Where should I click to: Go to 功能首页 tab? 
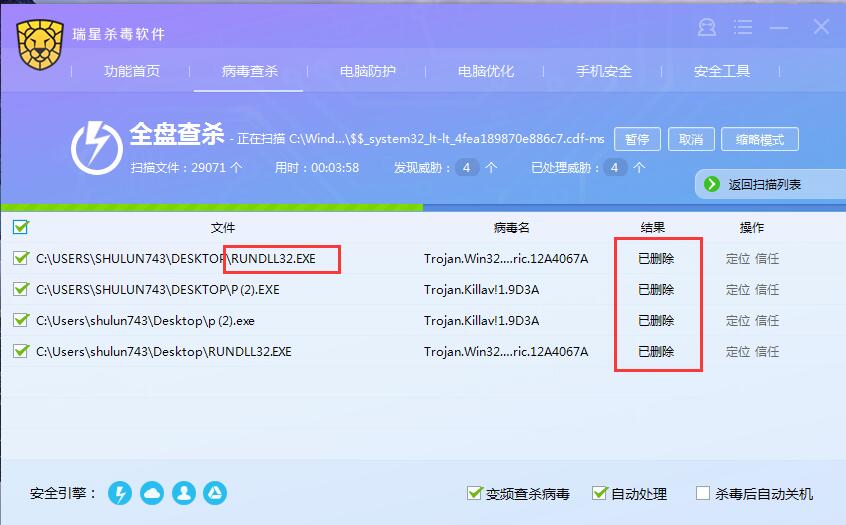(x=132, y=71)
